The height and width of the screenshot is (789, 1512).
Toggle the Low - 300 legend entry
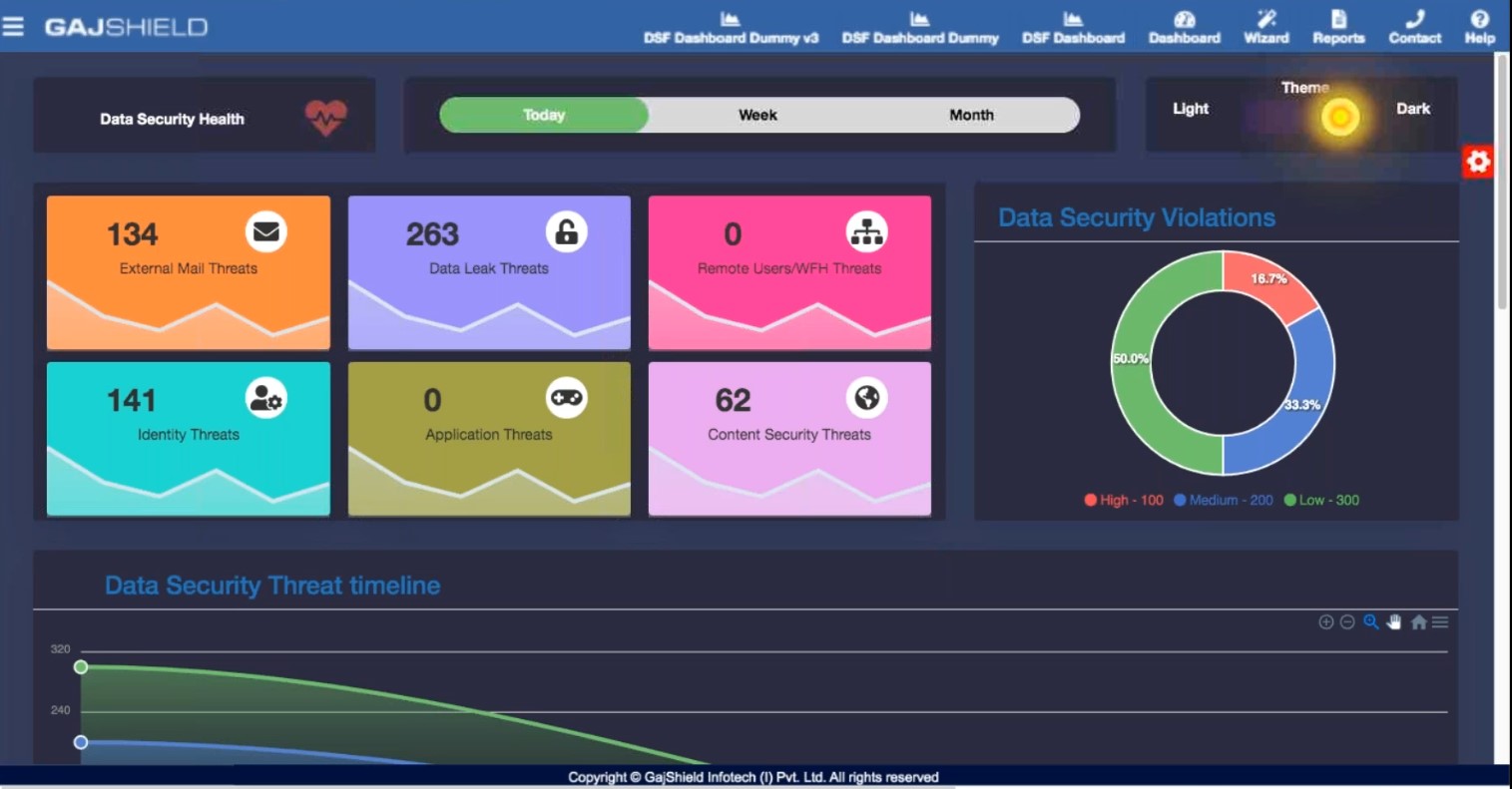[1321, 500]
